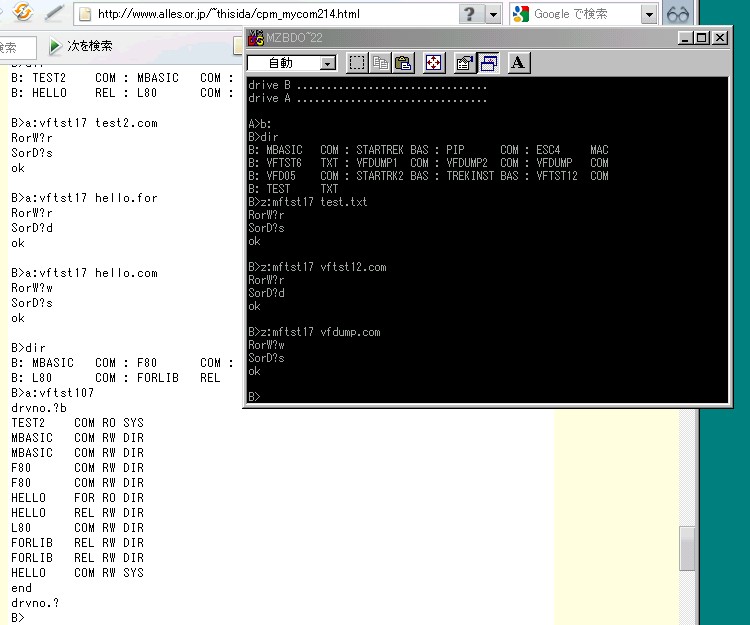The image size is (750, 625).
Task: Click the browser address bar URL field
Action: 266,14
